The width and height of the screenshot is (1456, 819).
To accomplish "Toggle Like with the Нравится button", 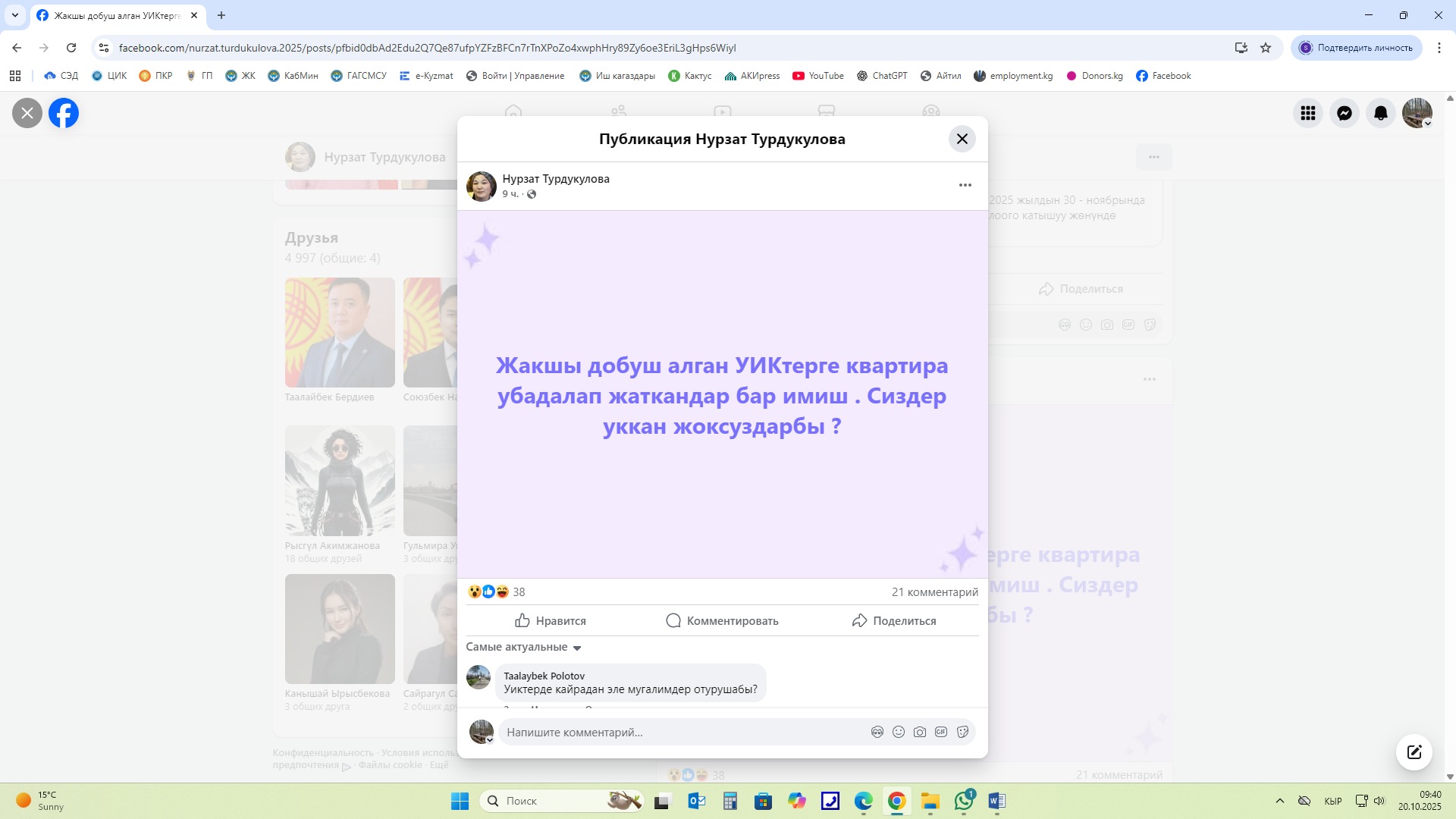I will tap(550, 620).
